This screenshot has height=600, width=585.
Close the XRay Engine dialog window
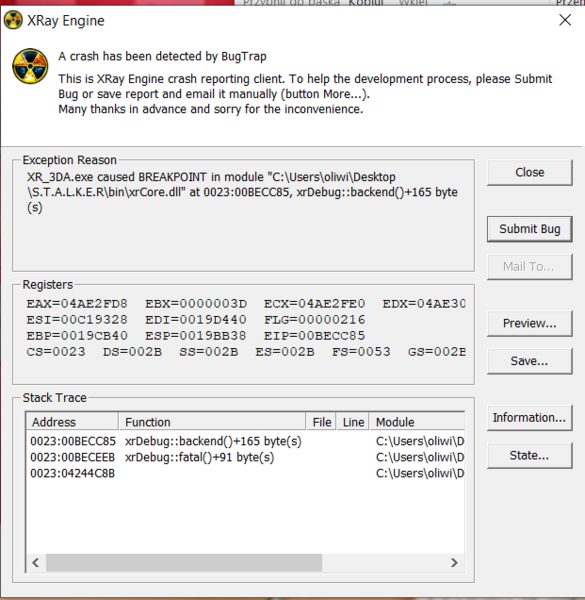[565, 20]
